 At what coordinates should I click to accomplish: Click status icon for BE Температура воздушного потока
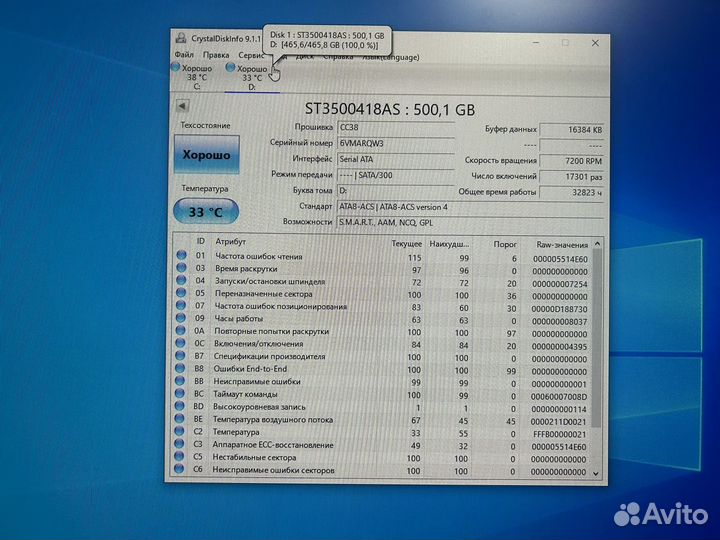click(180, 419)
